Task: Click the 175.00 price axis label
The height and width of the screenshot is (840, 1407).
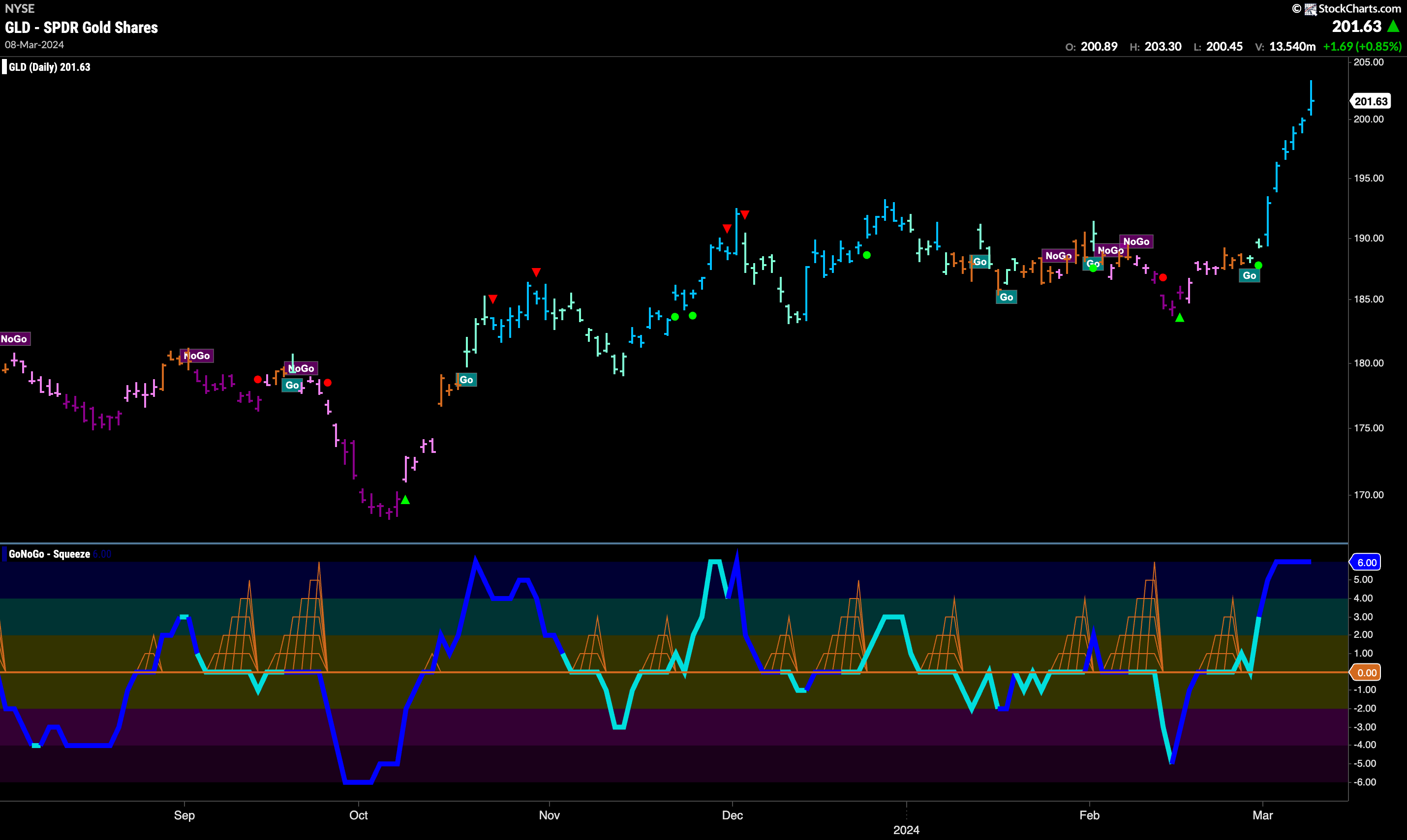Action: (x=1369, y=428)
